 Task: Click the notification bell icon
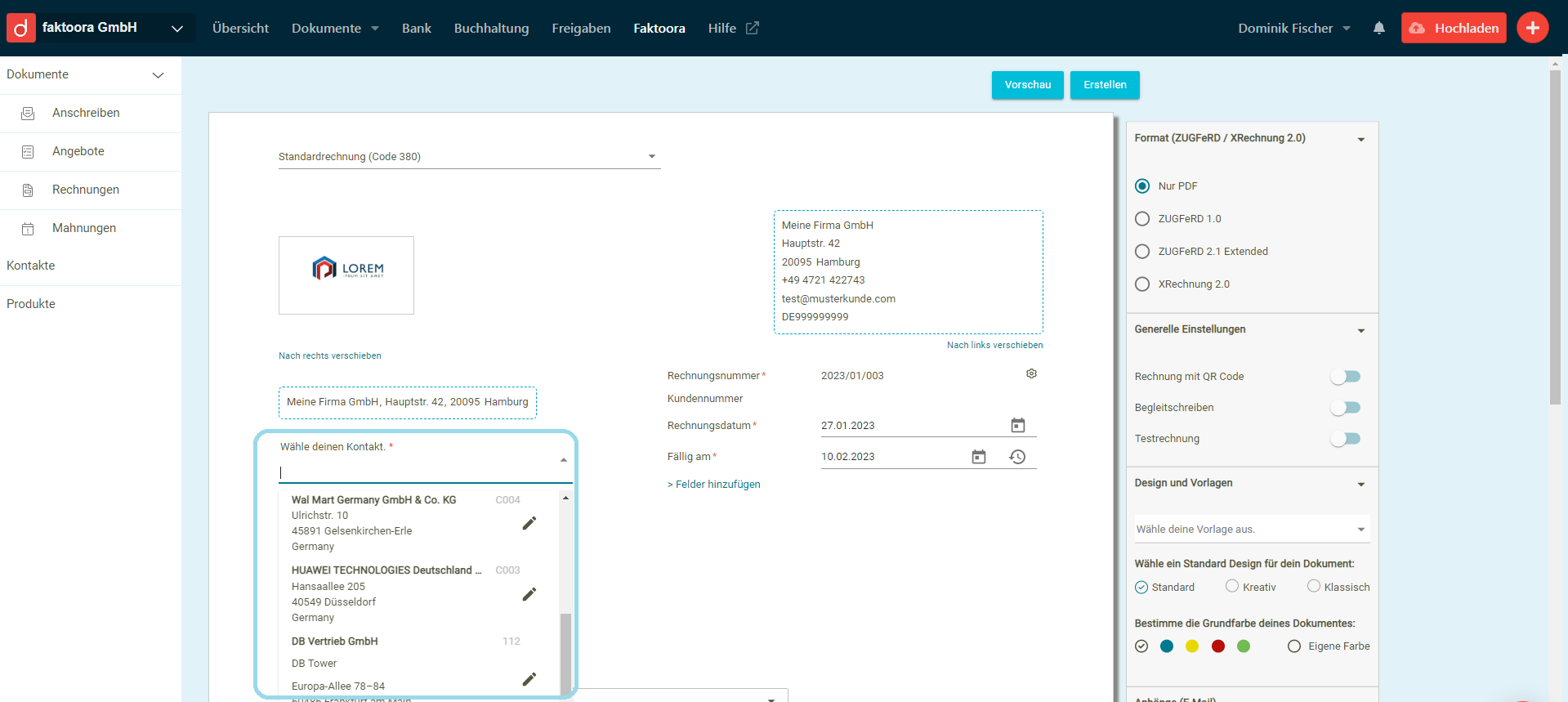pos(1379,28)
